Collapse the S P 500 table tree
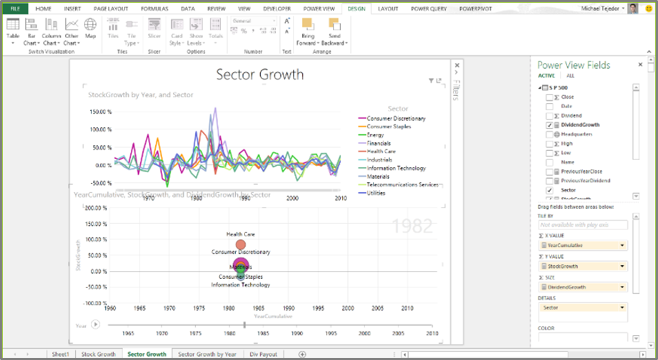Viewport: 658px width, 360px height. point(540,88)
